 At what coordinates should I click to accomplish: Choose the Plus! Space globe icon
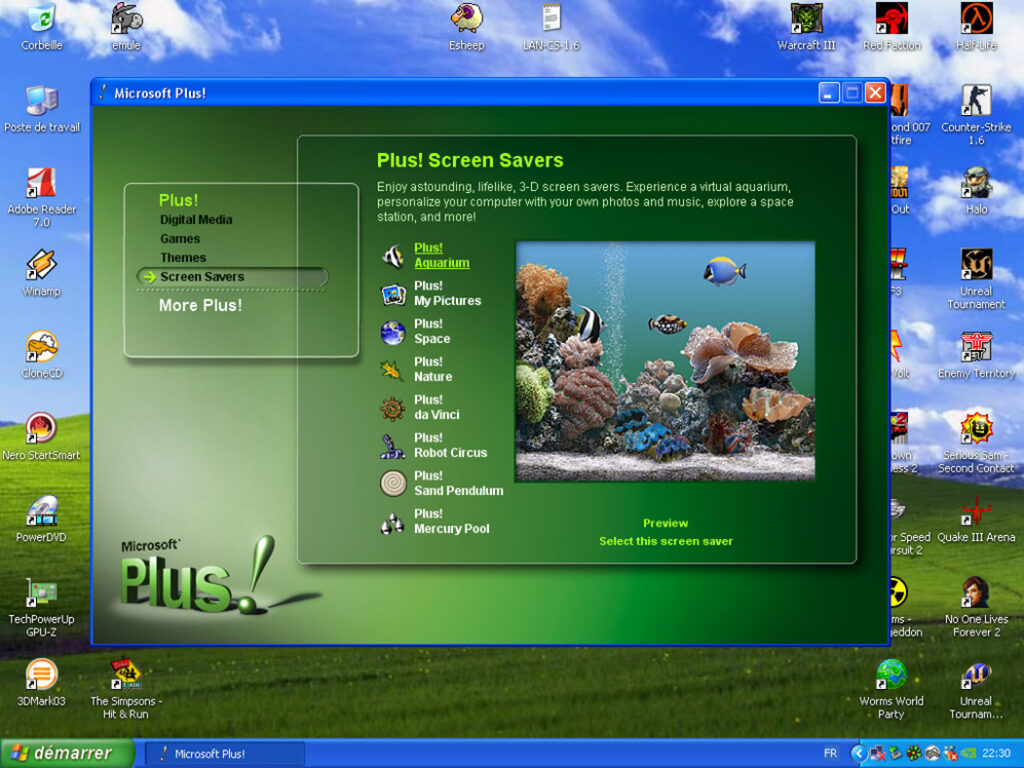point(393,332)
